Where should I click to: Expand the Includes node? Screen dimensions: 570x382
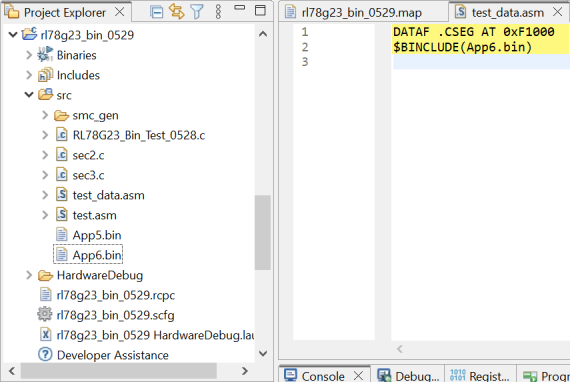pos(29,75)
